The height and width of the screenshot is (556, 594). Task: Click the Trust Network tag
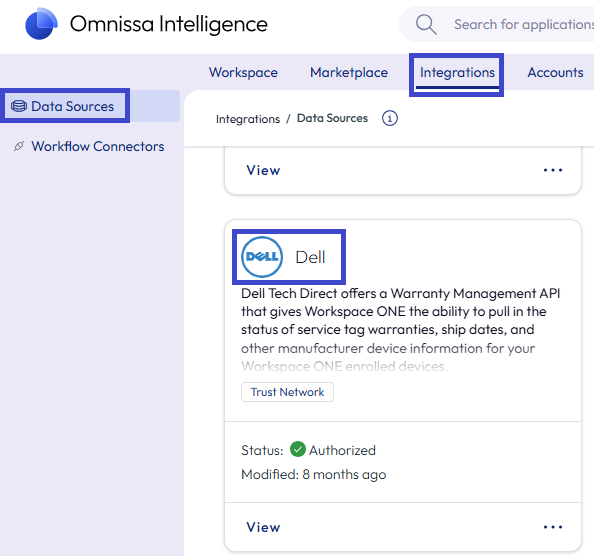[x=287, y=392]
